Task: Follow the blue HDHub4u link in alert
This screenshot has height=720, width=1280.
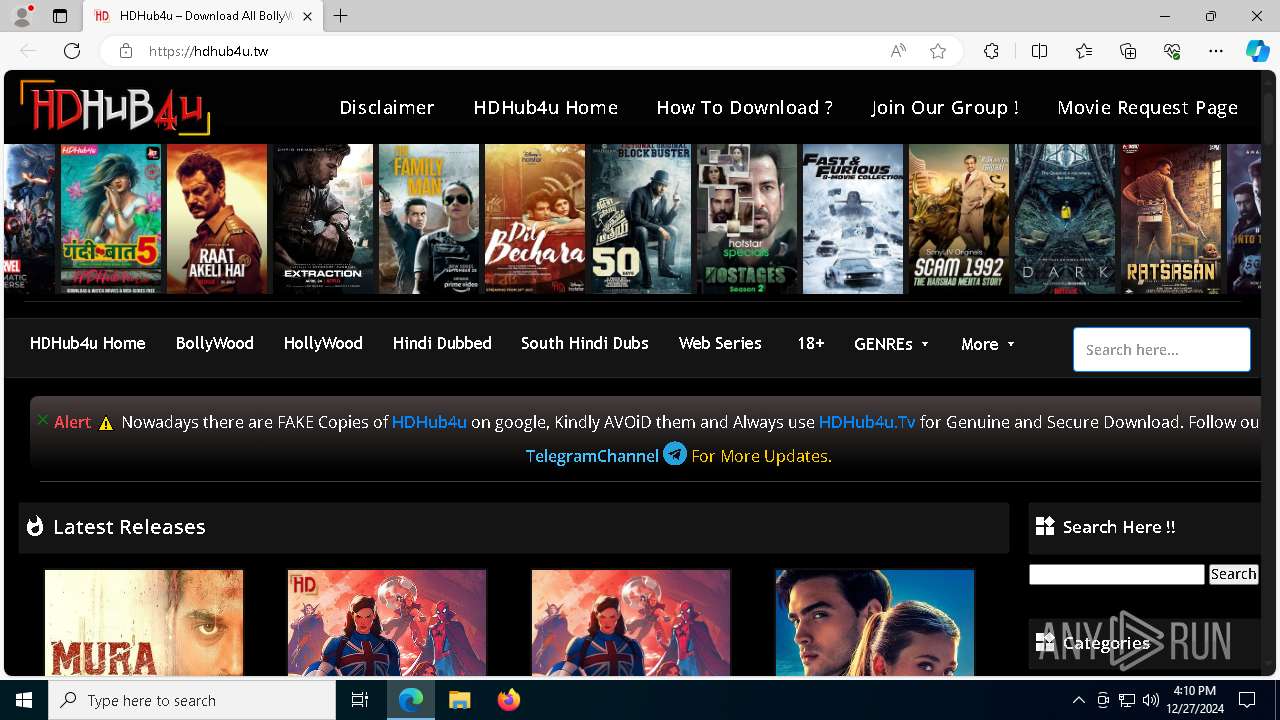Action: (429, 422)
